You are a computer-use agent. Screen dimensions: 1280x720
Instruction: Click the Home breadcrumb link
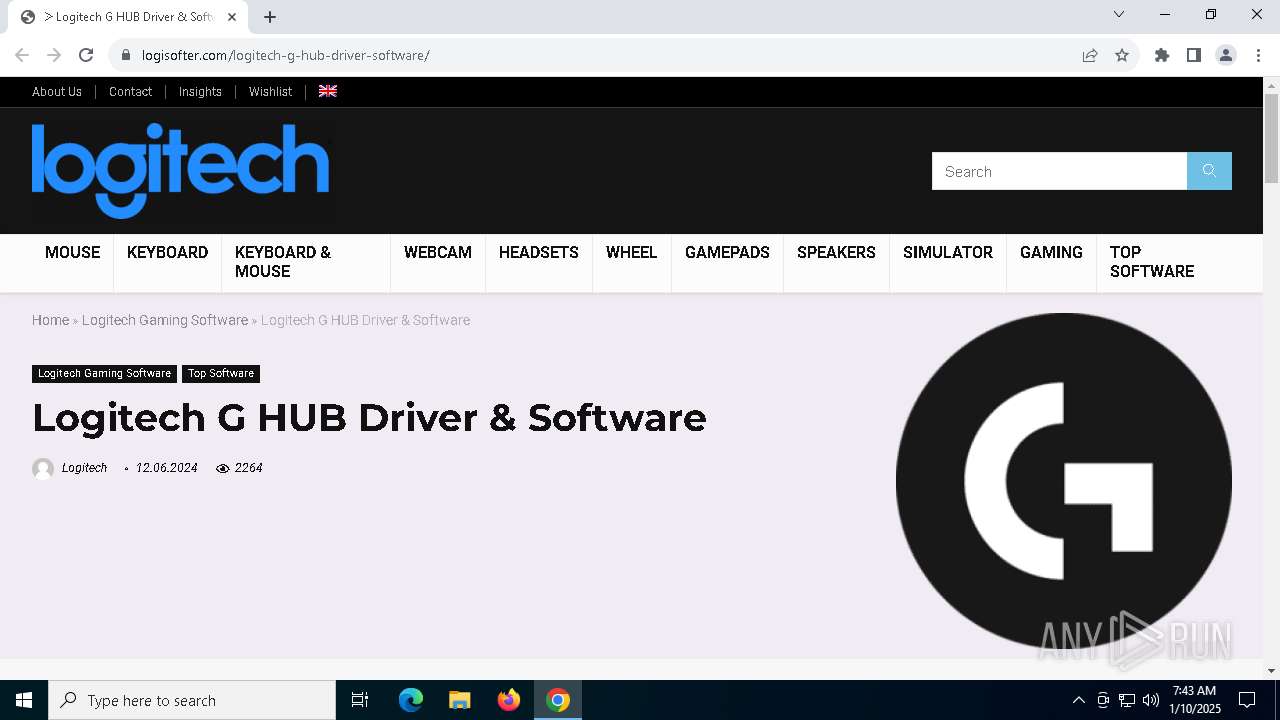coord(50,320)
